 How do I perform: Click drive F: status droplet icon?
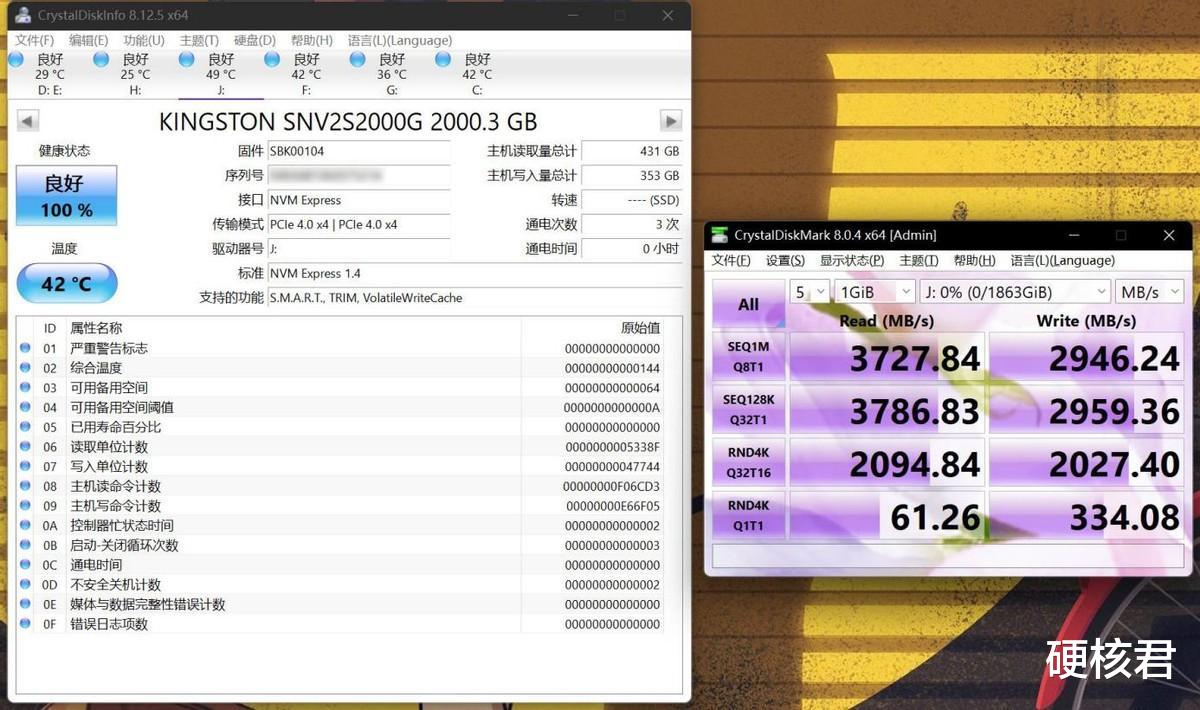click(x=272, y=60)
